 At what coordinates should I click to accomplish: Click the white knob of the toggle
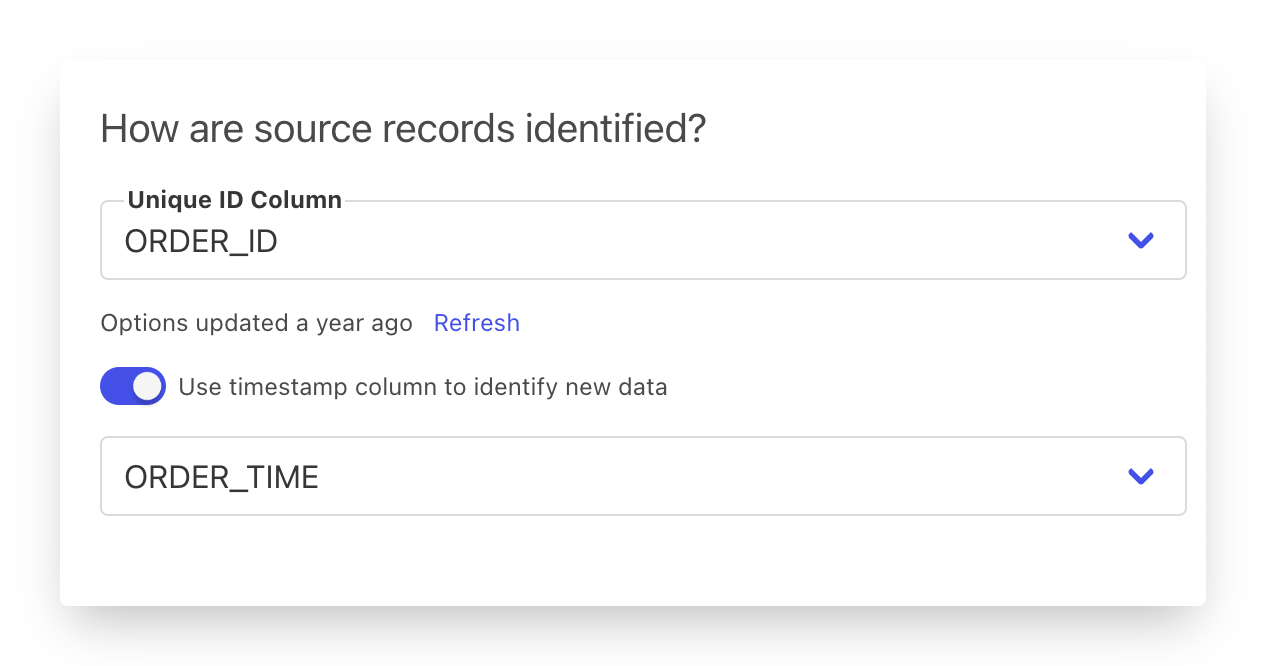tap(148, 386)
